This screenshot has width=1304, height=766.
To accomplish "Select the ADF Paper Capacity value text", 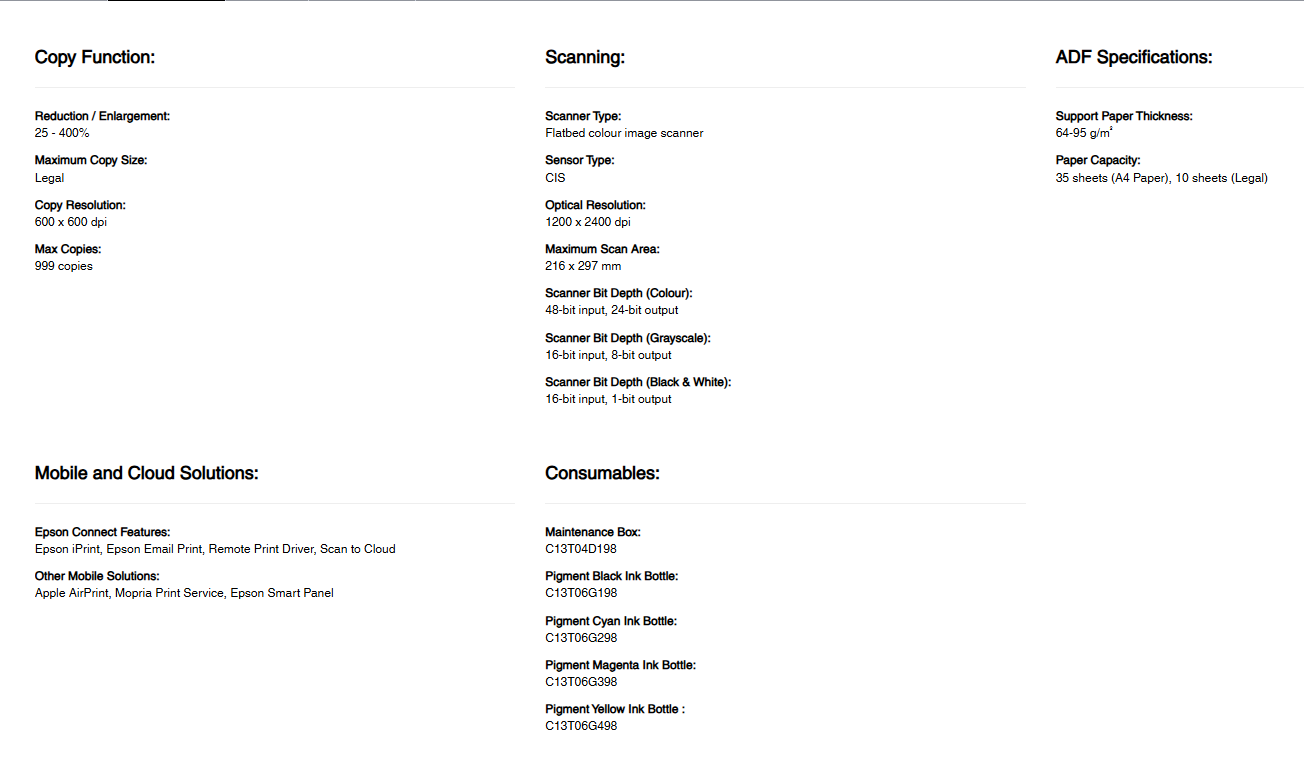I will [1162, 178].
